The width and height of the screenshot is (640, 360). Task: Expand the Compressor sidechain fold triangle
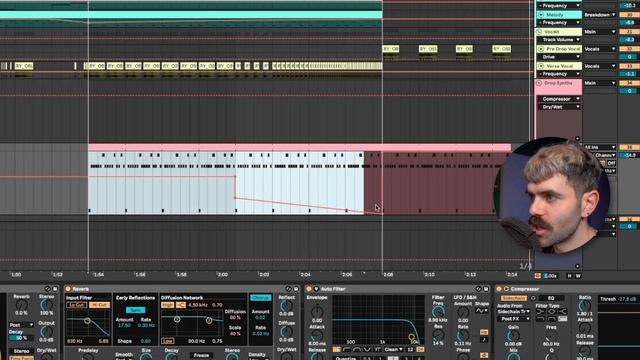tap(506, 289)
